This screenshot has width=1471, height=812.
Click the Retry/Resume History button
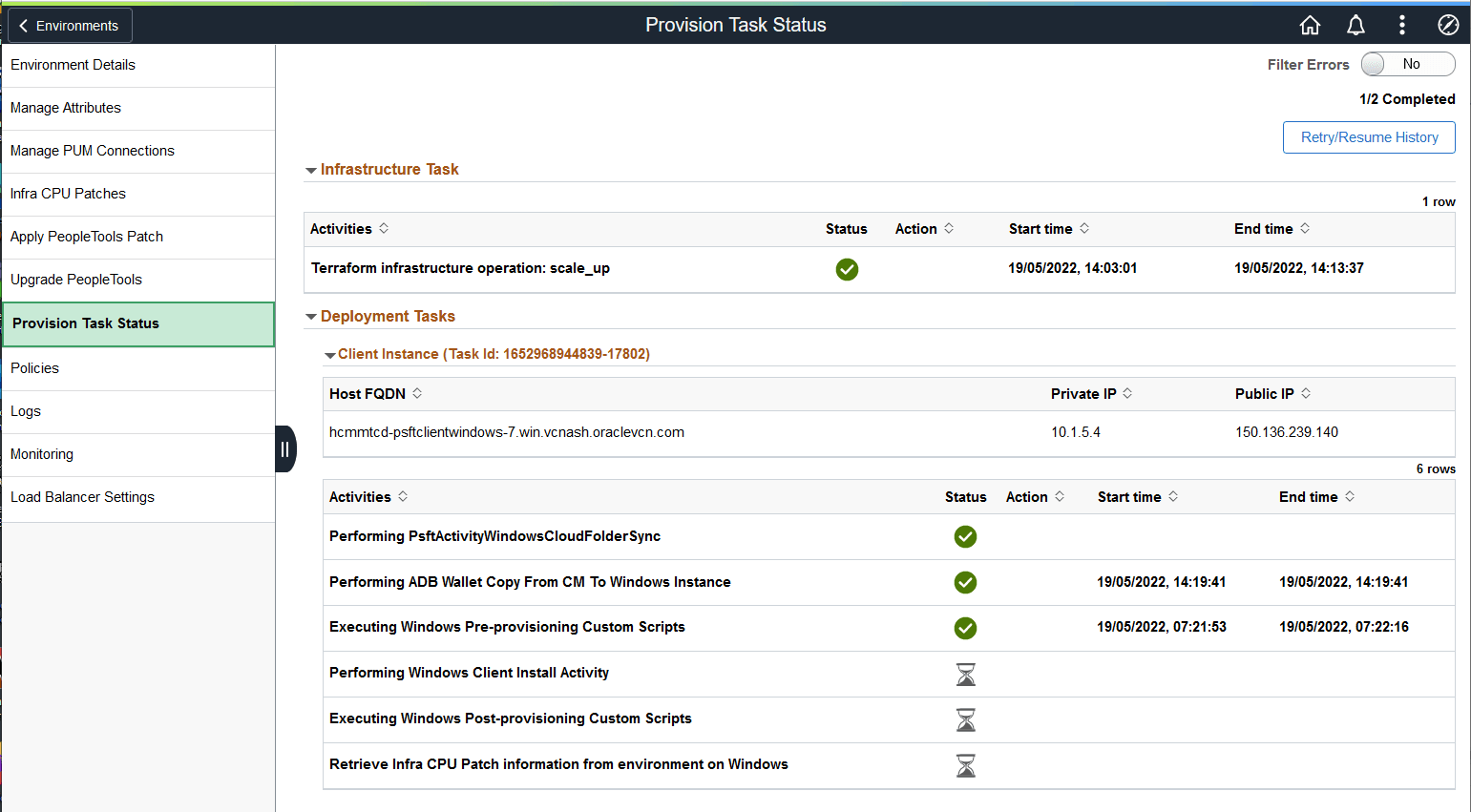pos(1369,136)
